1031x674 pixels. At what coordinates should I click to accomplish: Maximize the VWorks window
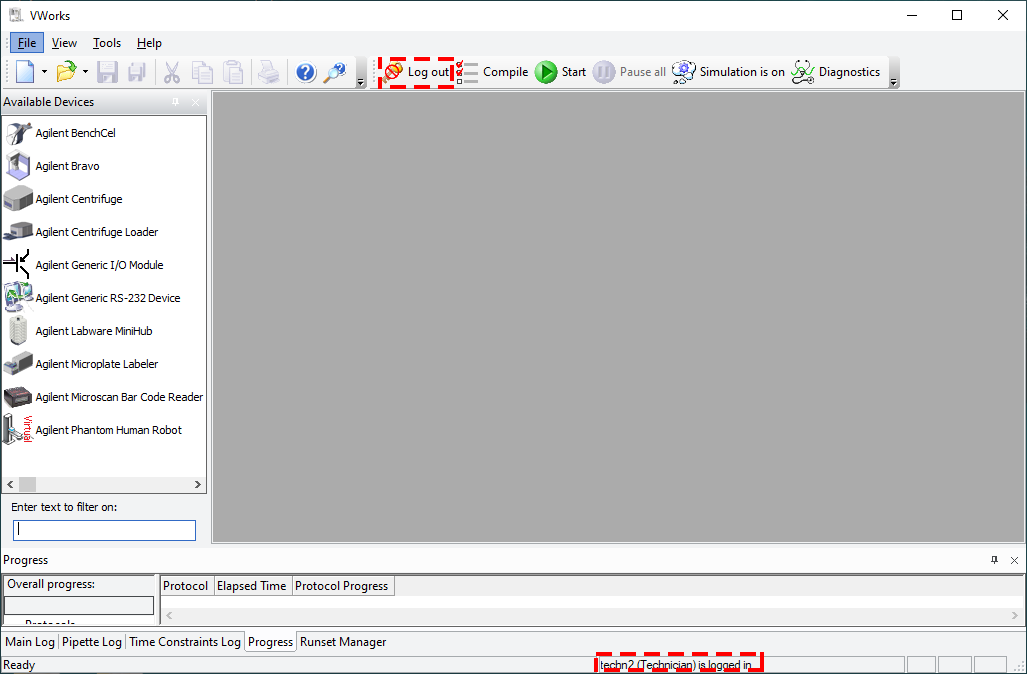tap(957, 15)
